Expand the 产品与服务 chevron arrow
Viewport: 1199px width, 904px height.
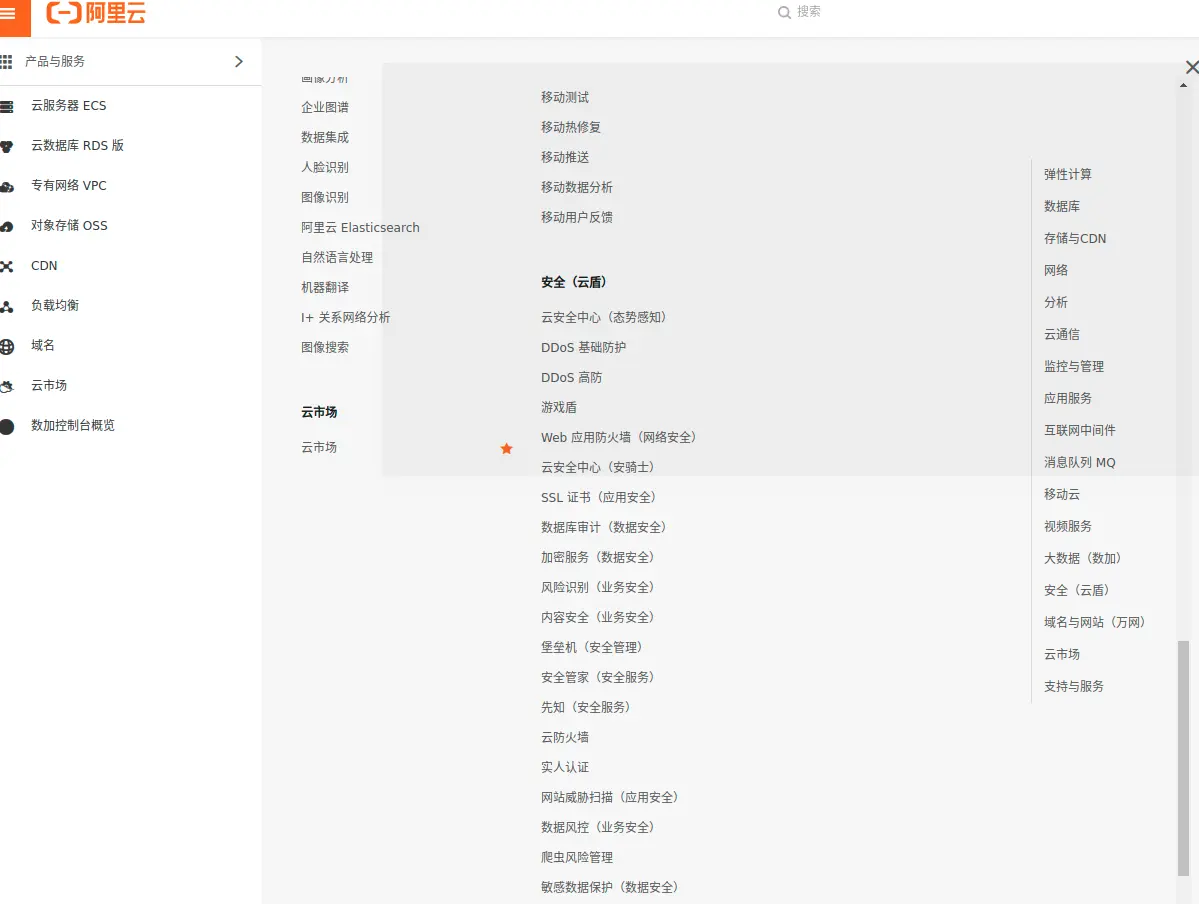239,61
